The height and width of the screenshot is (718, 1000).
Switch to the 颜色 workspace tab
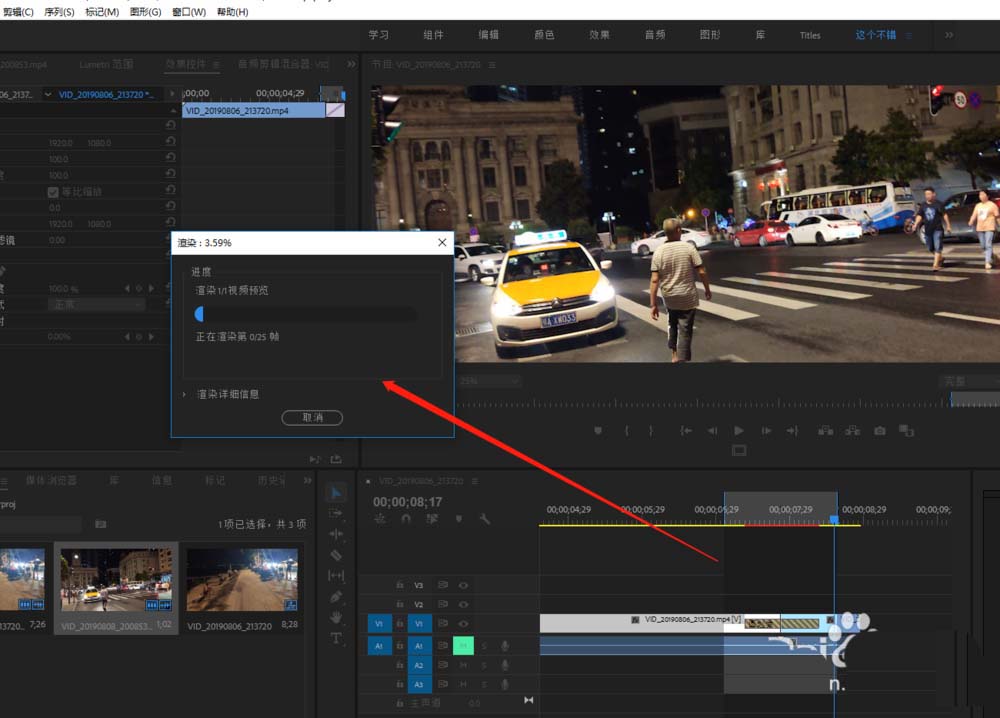pos(544,35)
